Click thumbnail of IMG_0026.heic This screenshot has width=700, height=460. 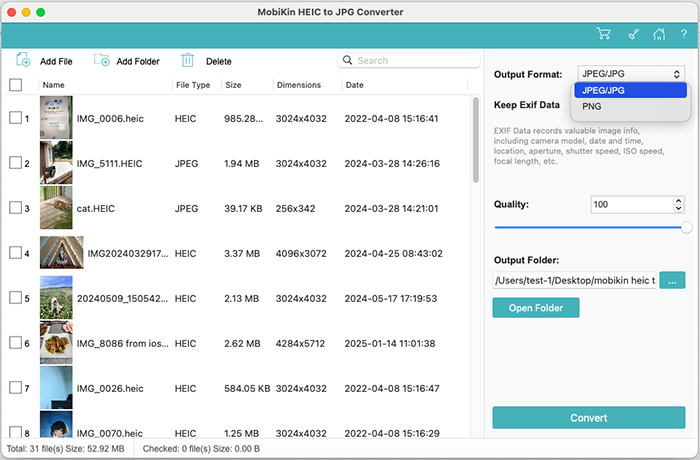[56, 388]
